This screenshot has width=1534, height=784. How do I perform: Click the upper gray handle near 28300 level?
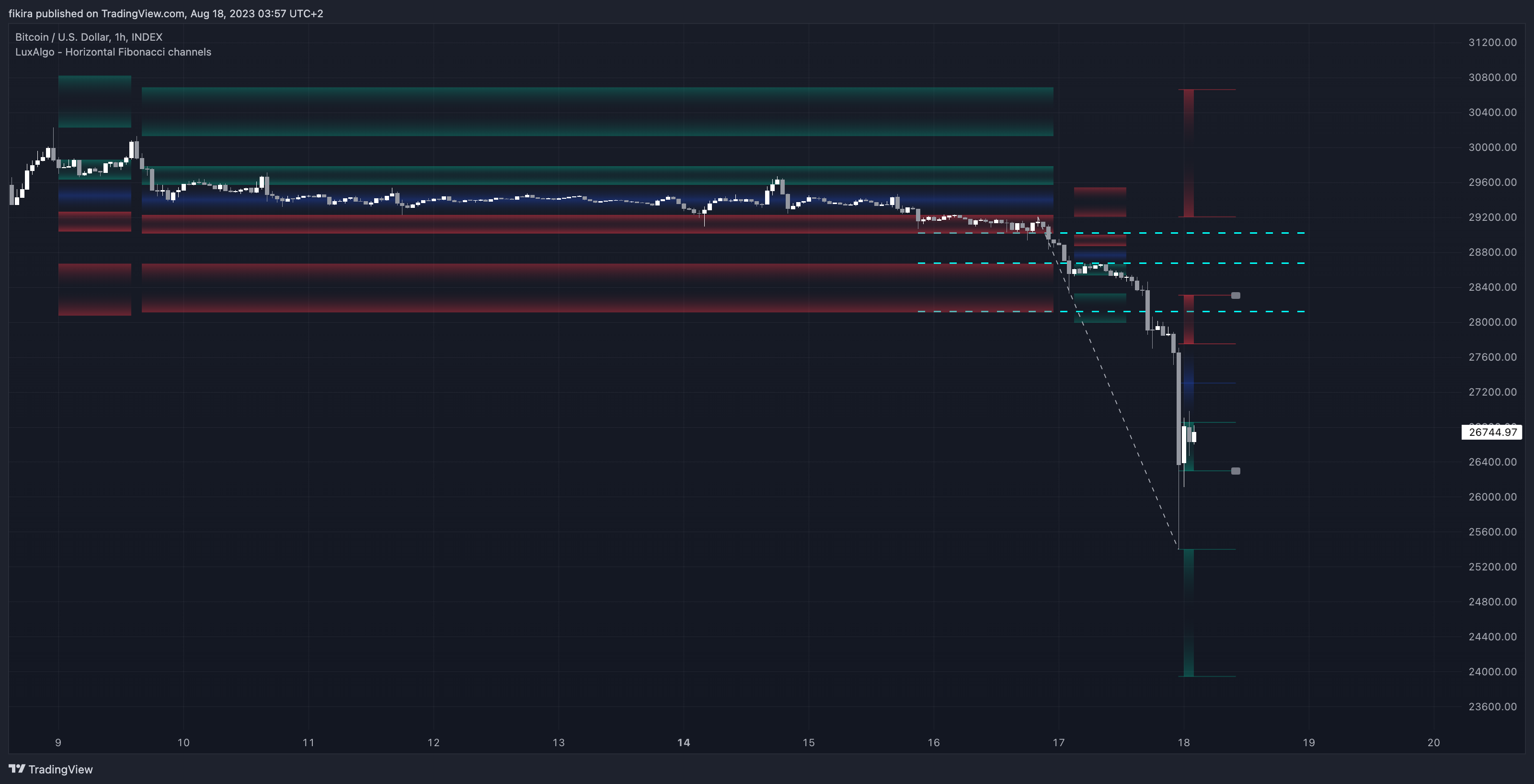(1236, 295)
